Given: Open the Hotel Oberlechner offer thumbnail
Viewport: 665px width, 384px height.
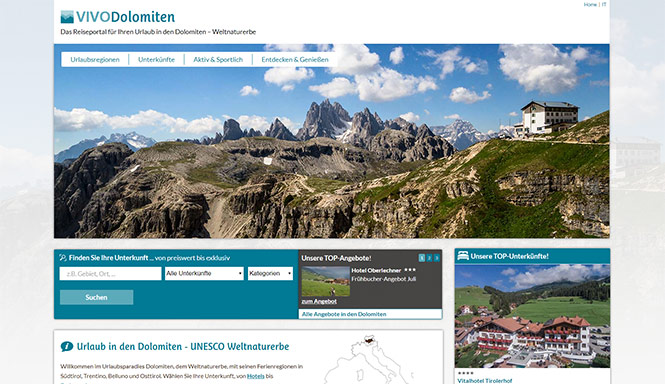Looking at the screenshot, I should point(325,281).
